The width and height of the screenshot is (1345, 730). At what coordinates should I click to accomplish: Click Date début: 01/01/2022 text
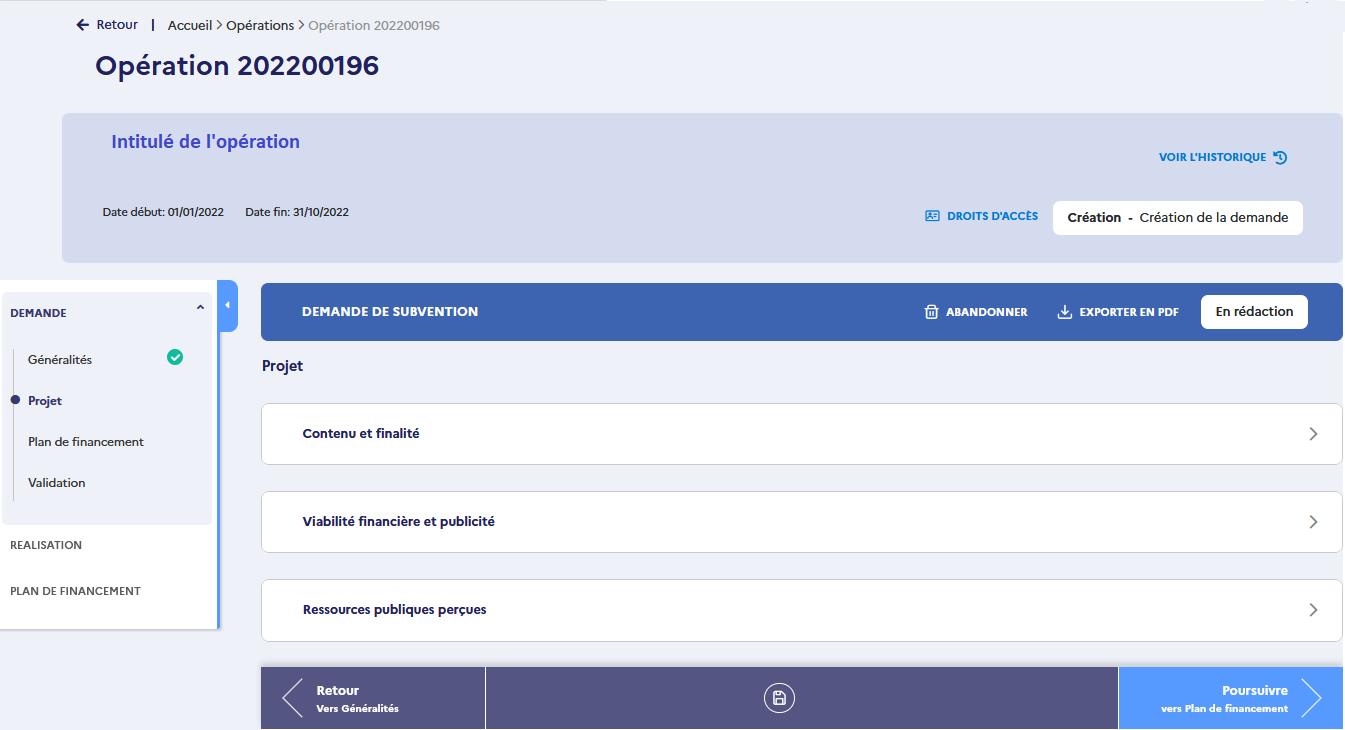(x=163, y=212)
